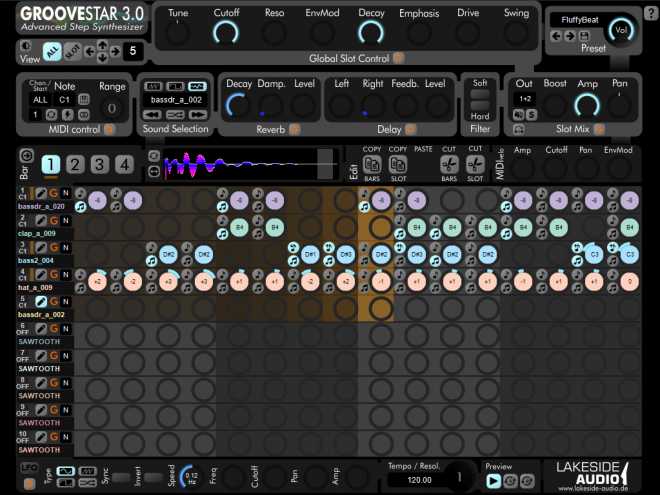Toggle the Reverb section orange enable button
Image resolution: width=660 pixels, height=495 pixels.
point(295,130)
